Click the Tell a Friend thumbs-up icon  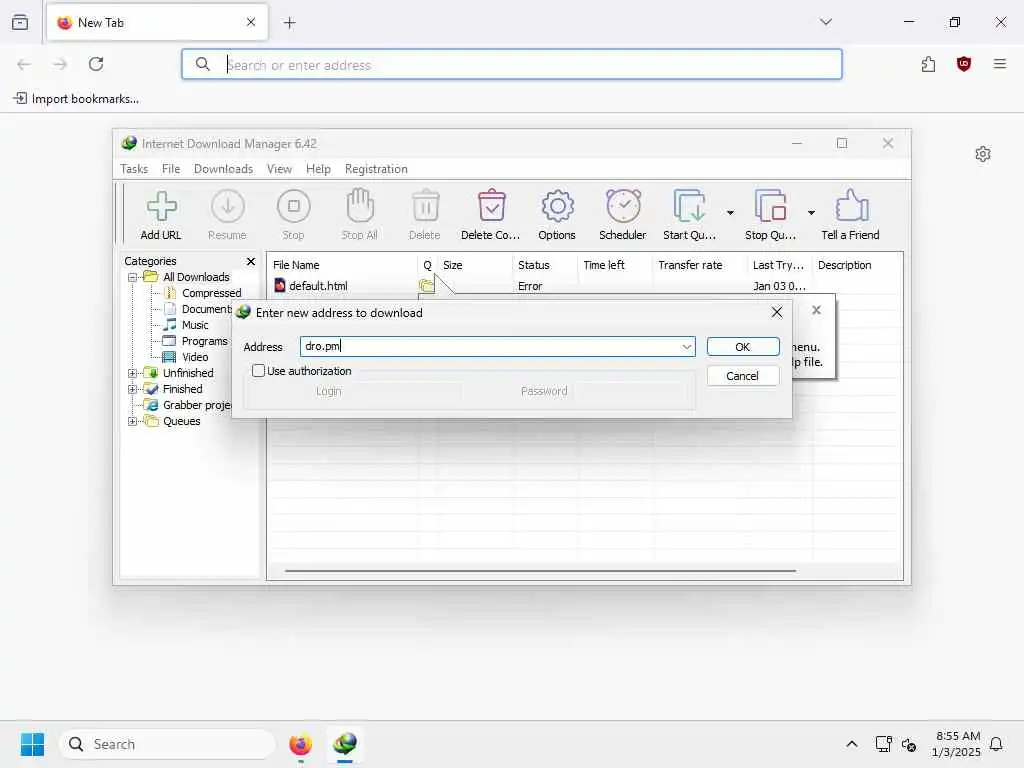[x=851, y=206]
